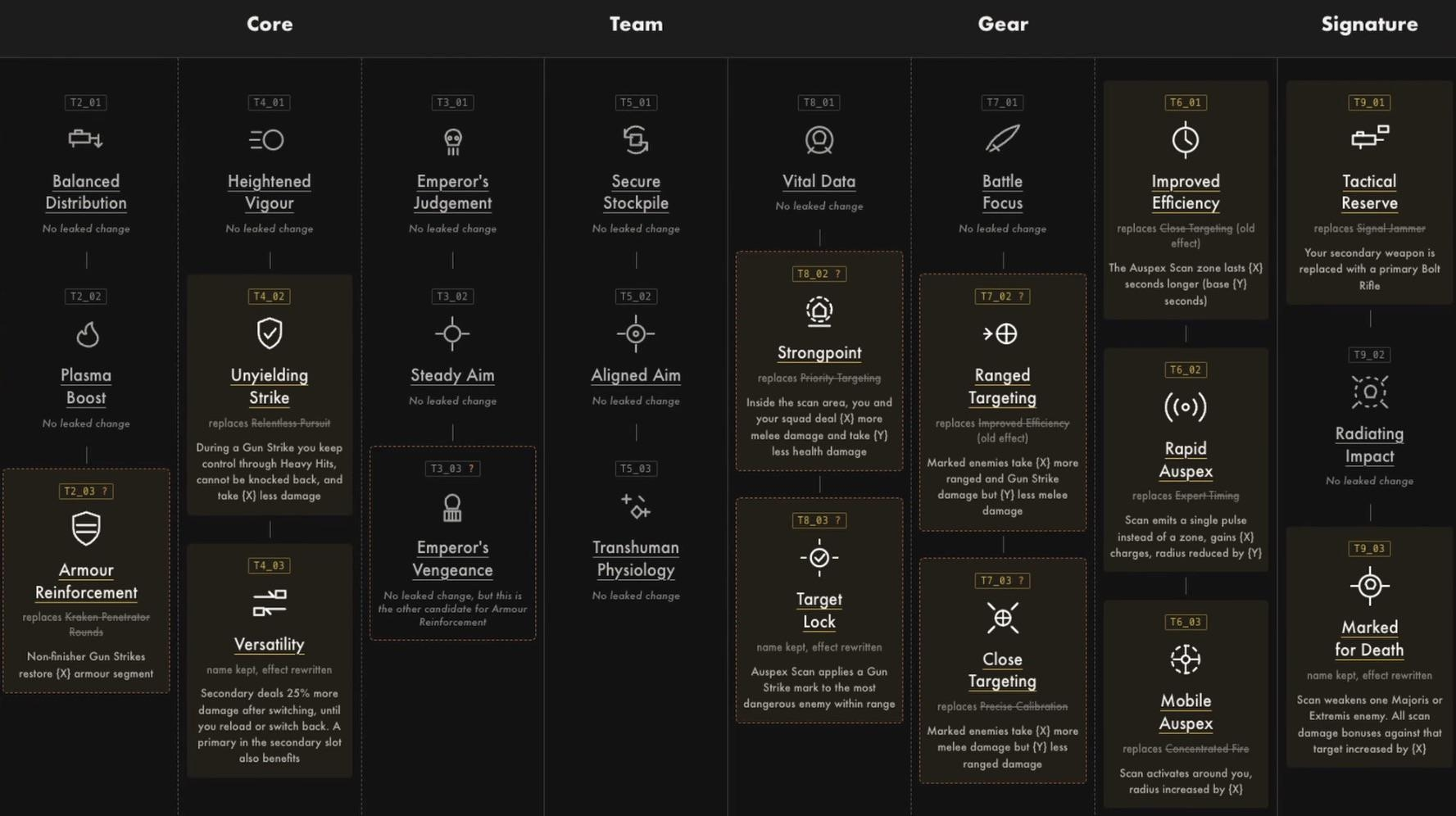The image size is (1456, 816).
Task: Open the Transhuman Physiology perk title
Action: tap(636, 559)
